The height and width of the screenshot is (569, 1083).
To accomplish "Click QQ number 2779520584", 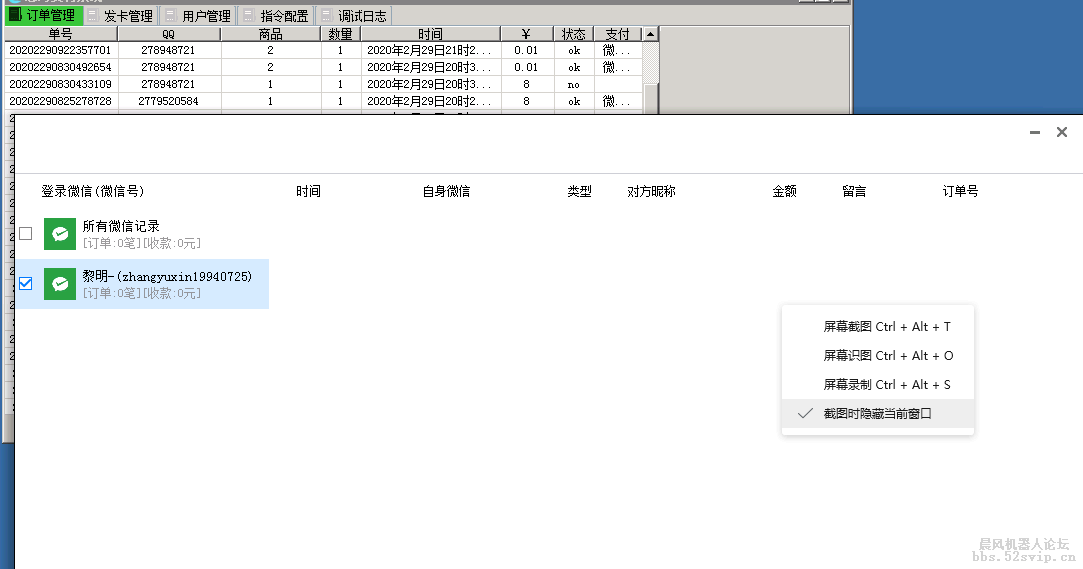I will (x=169, y=101).
